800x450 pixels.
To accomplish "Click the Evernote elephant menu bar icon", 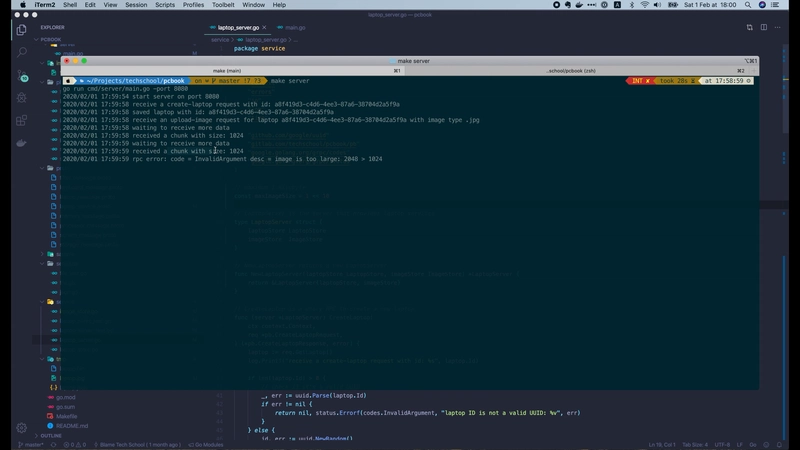I will (x=567, y=5).
